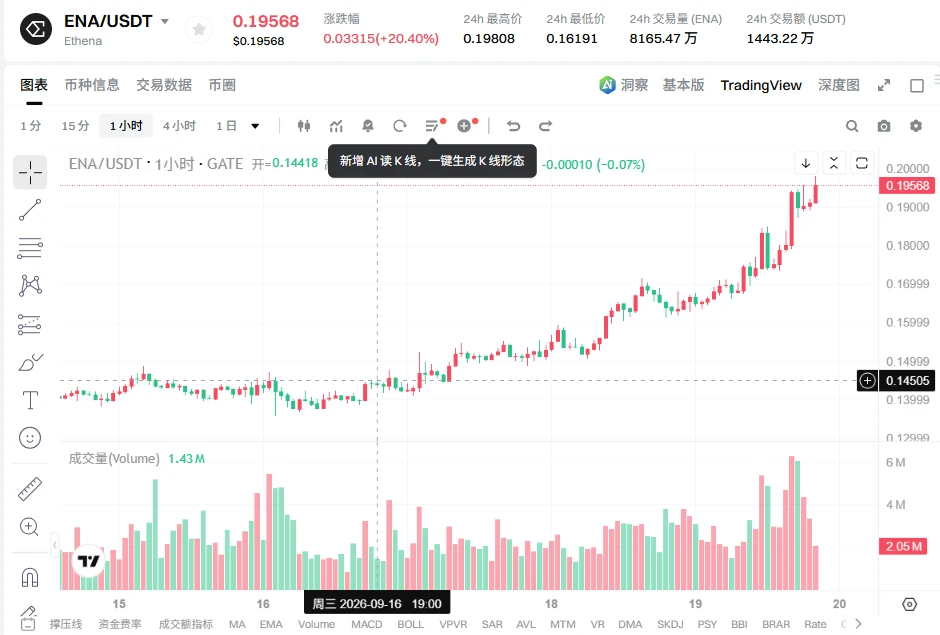Switch to the 图表 tab
This screenshot has width=940, height=635.
pyautogui.click(x=34, y=85)
